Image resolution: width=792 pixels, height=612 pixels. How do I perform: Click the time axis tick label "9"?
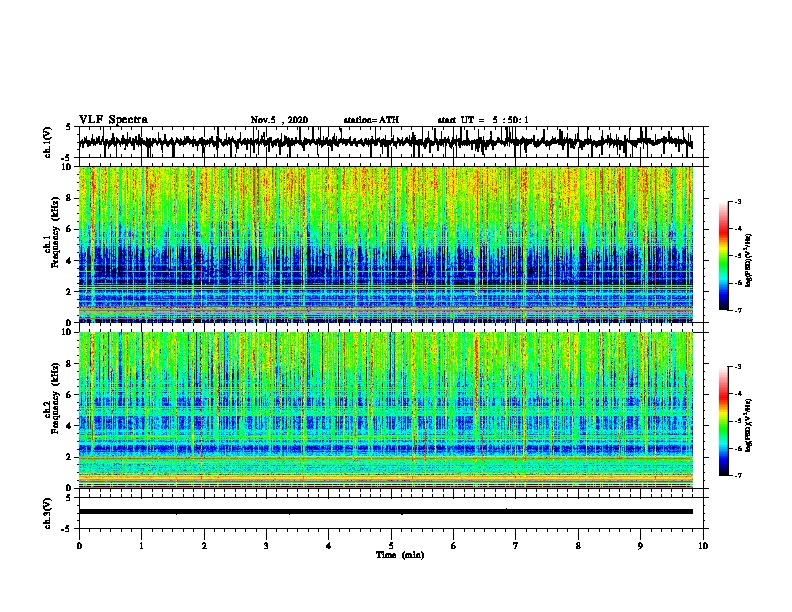coord(640,546)
